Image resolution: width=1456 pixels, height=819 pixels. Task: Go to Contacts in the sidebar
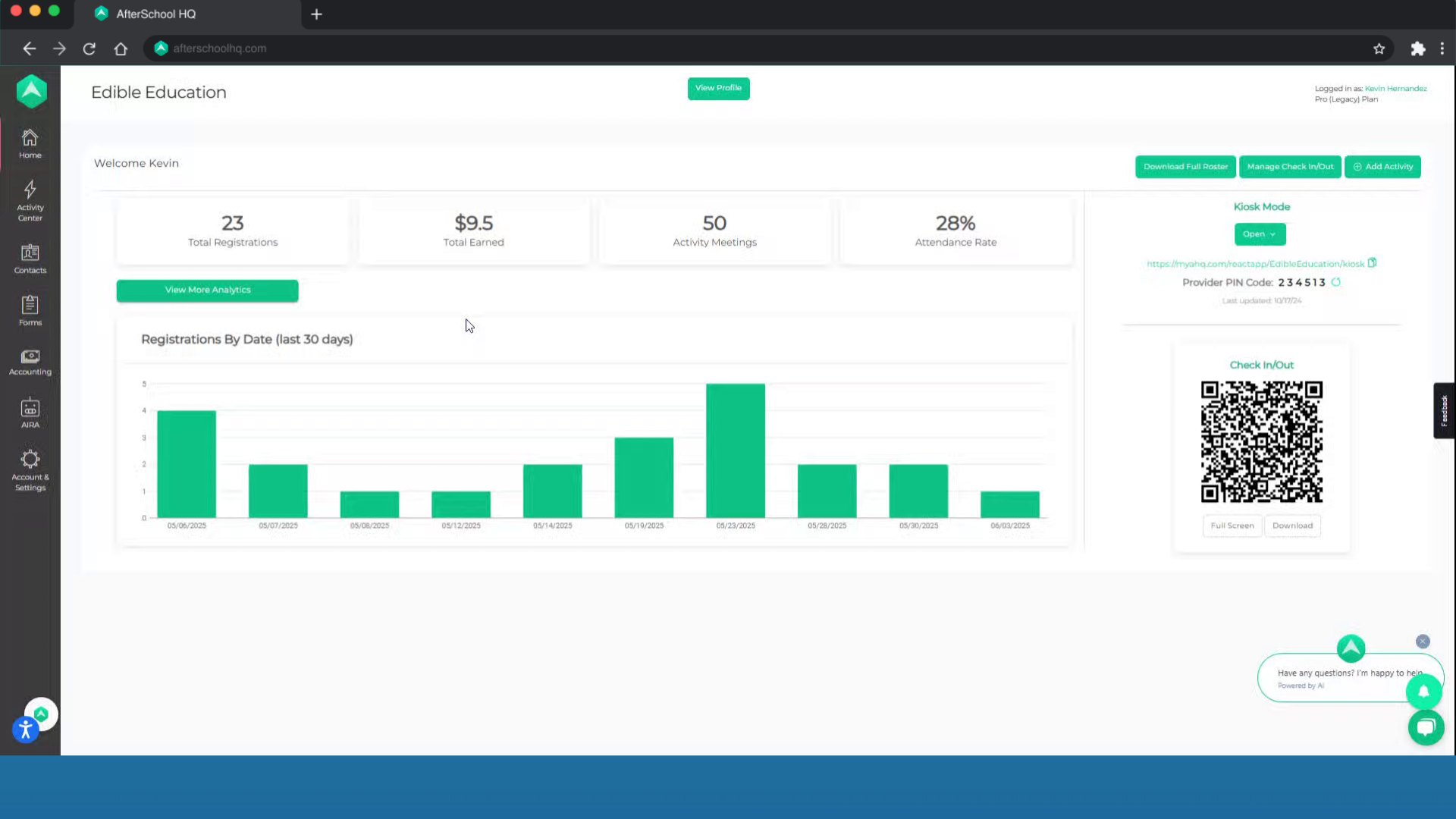pos(30,259)
